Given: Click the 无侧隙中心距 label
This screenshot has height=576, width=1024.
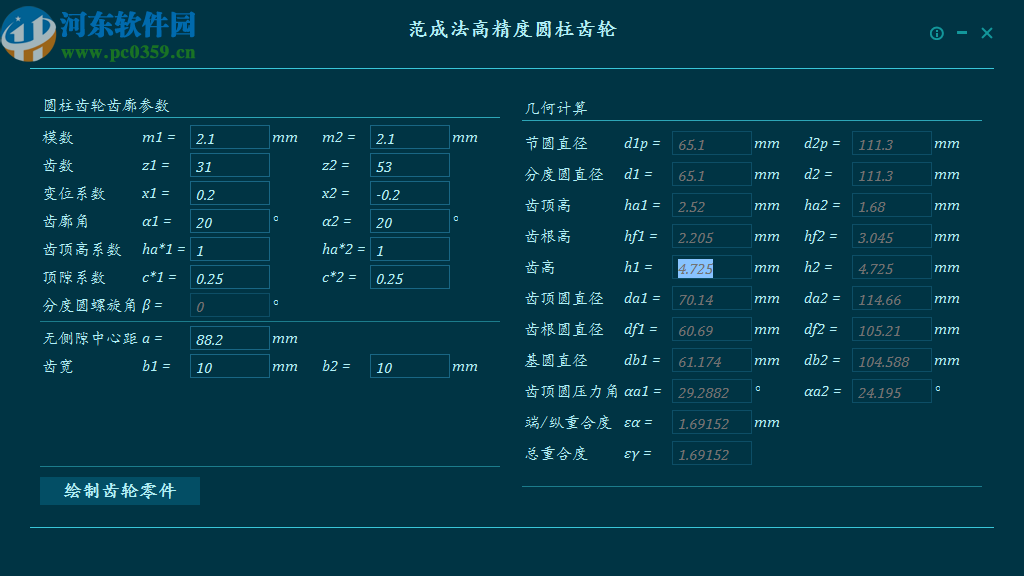Looking at the screenshot, I should tap(90, 338).
